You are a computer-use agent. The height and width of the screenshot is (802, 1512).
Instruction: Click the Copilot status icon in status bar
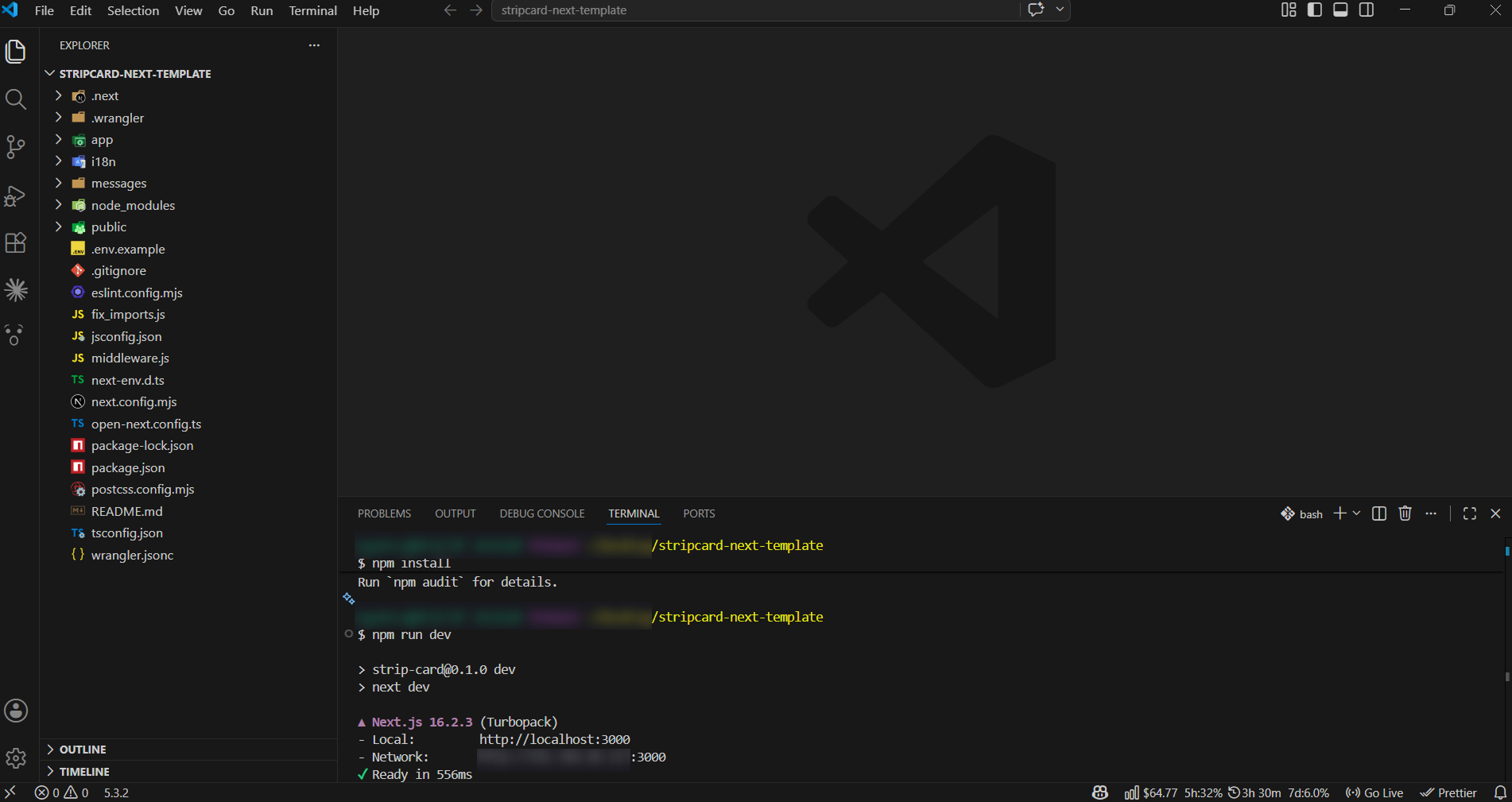pos(1100,792)
